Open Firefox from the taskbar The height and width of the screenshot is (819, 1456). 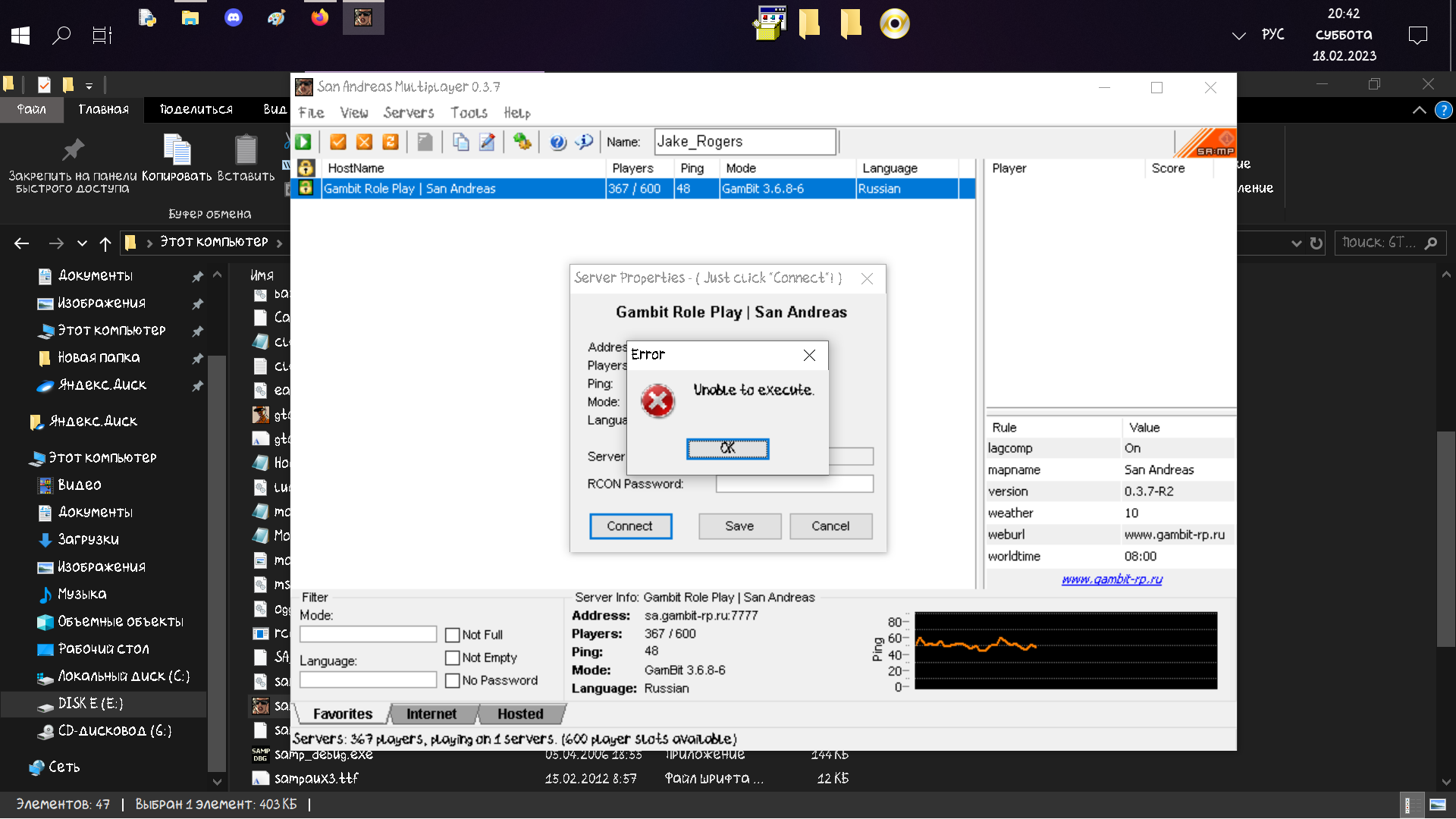[319, 17]
